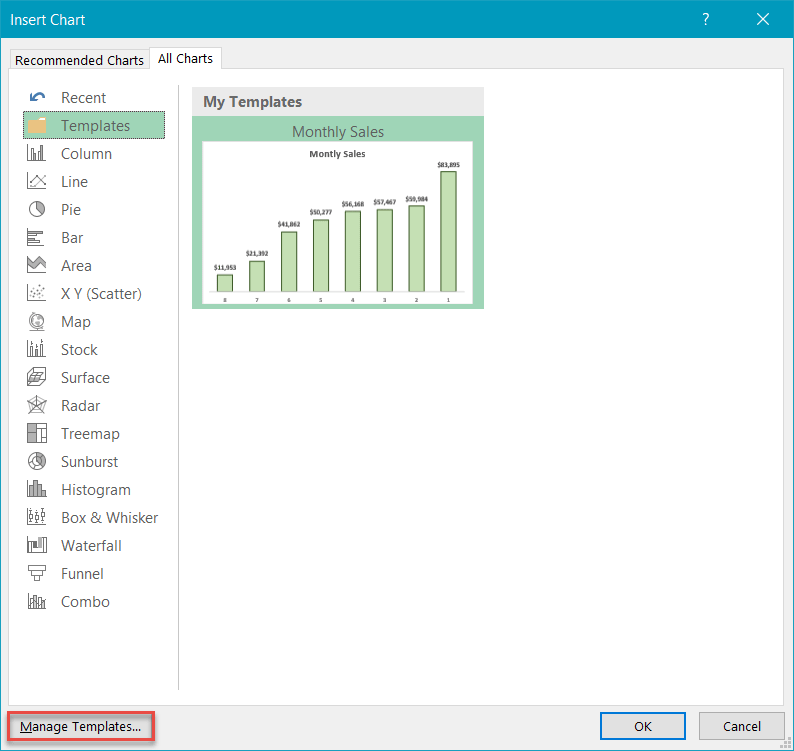Click the X Y Scatter chart icon
The image size is (794, 751).
pyautogui.click(x=36, y=293)
